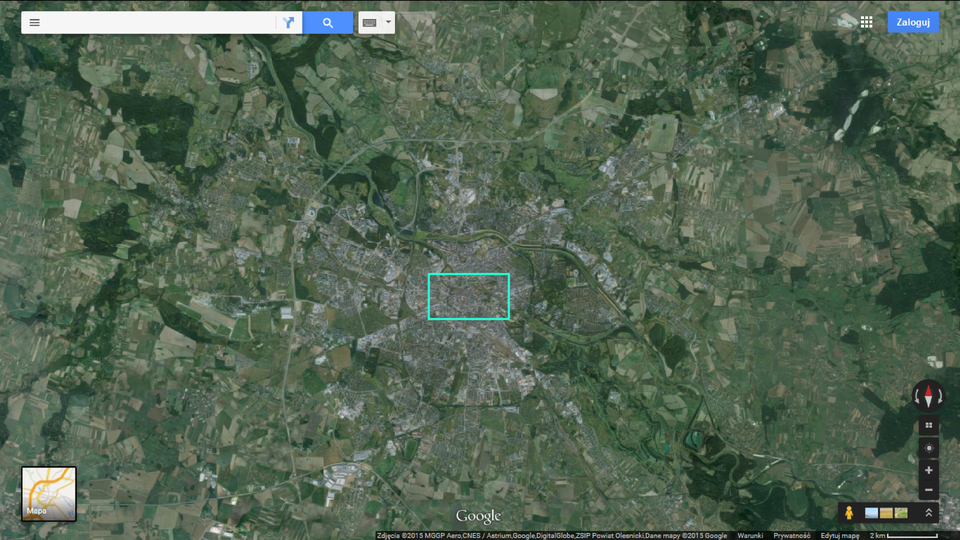This screenshot has height=540, width=960.
Task: Show my location on map
Action: pyautogui.click(x=928, y=448)
